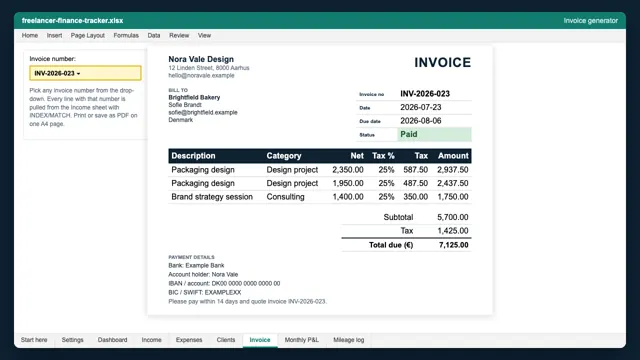
Task: Open the Review menu
Action: [179, 36]
